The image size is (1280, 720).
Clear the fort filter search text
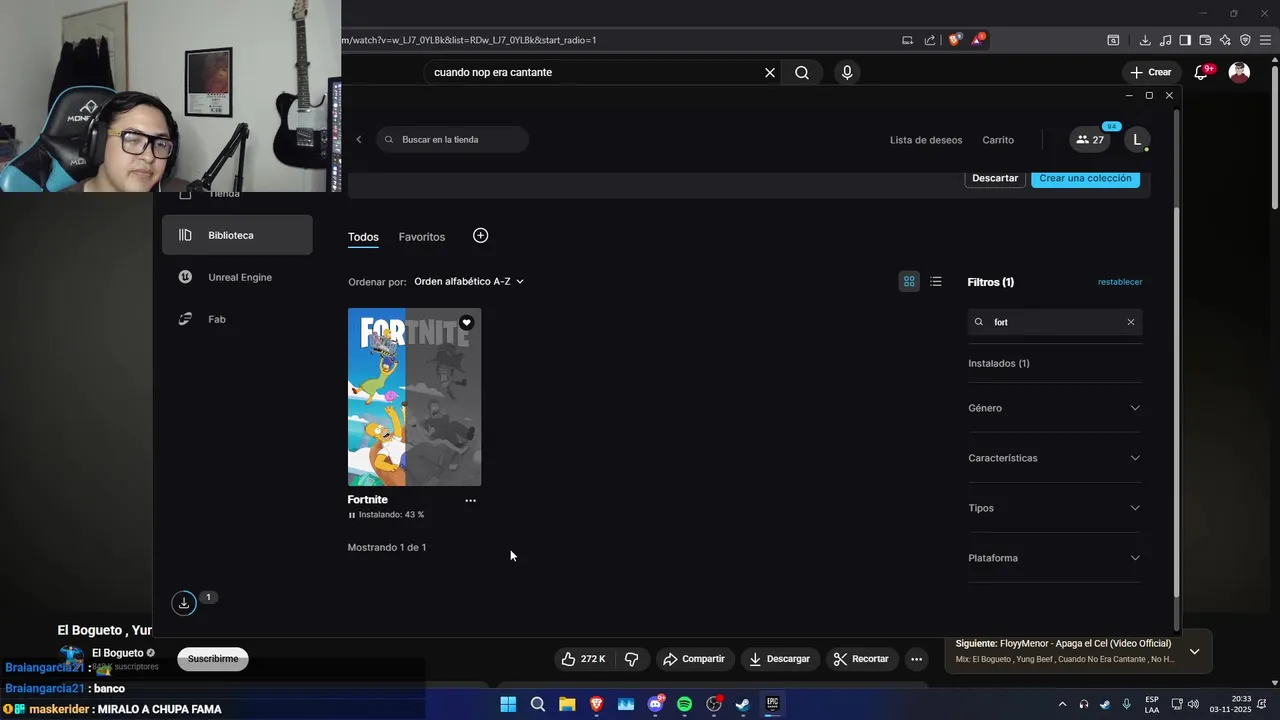1131,322
